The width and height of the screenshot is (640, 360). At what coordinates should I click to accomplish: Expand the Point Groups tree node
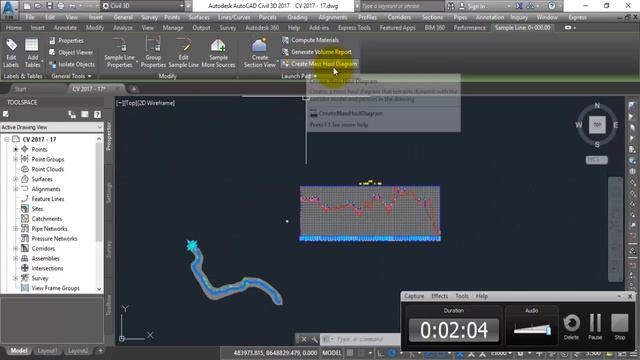click(x=16, y=160)
